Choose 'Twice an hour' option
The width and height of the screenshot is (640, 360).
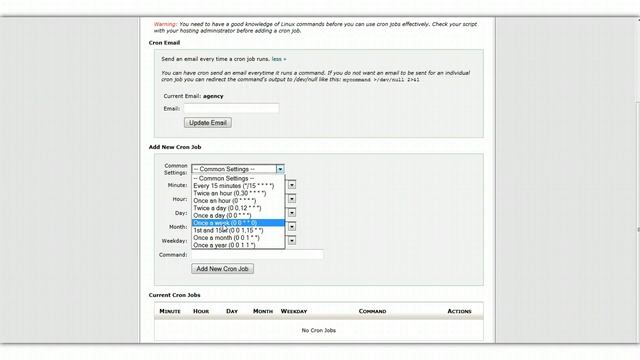pyautogui.click(x=238, y=193)
